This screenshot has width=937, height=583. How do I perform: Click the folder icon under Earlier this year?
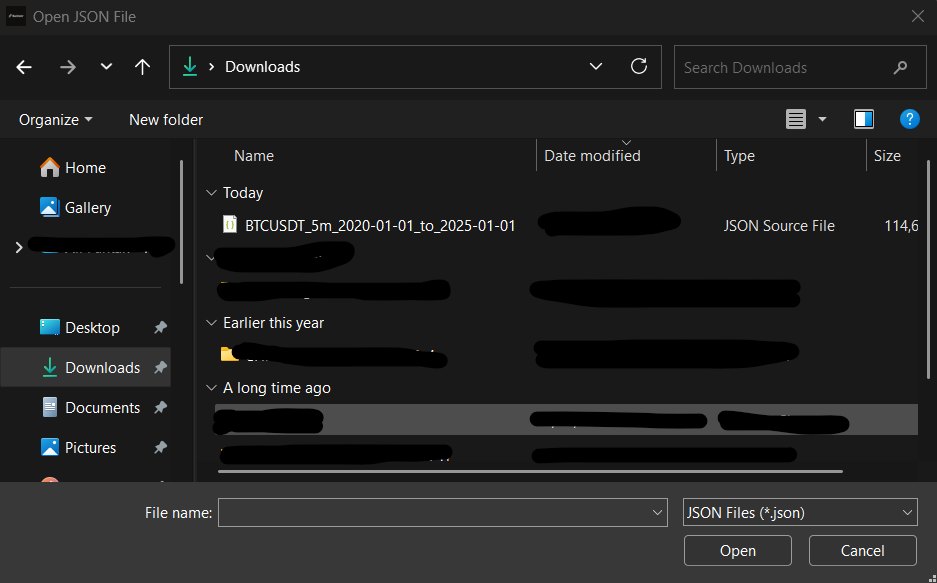point(229,354)
